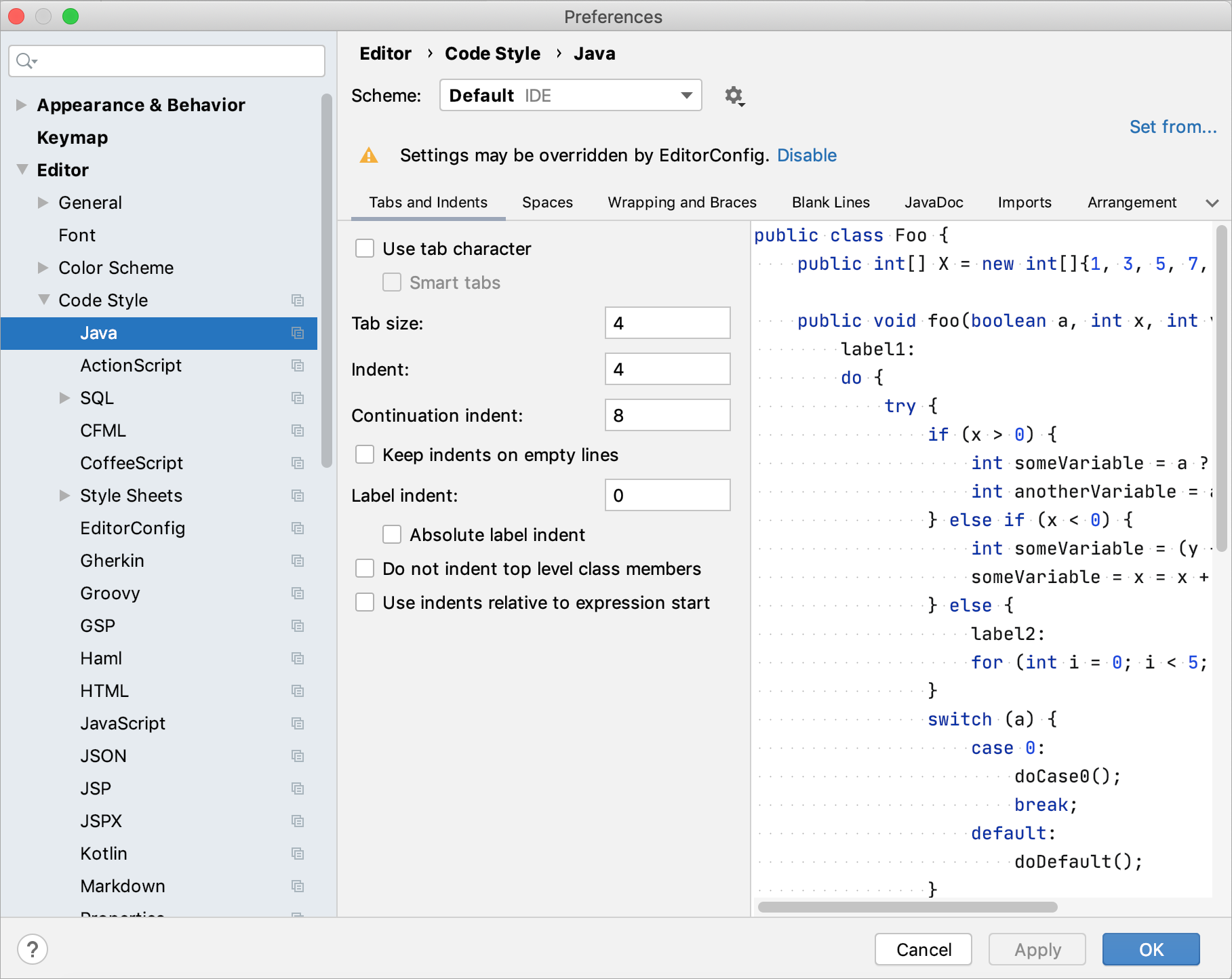The width and height of the screenshot is (1232, 979).
Task: Click the scheme copy icon beside Kotlin
Action: (298, 854)
